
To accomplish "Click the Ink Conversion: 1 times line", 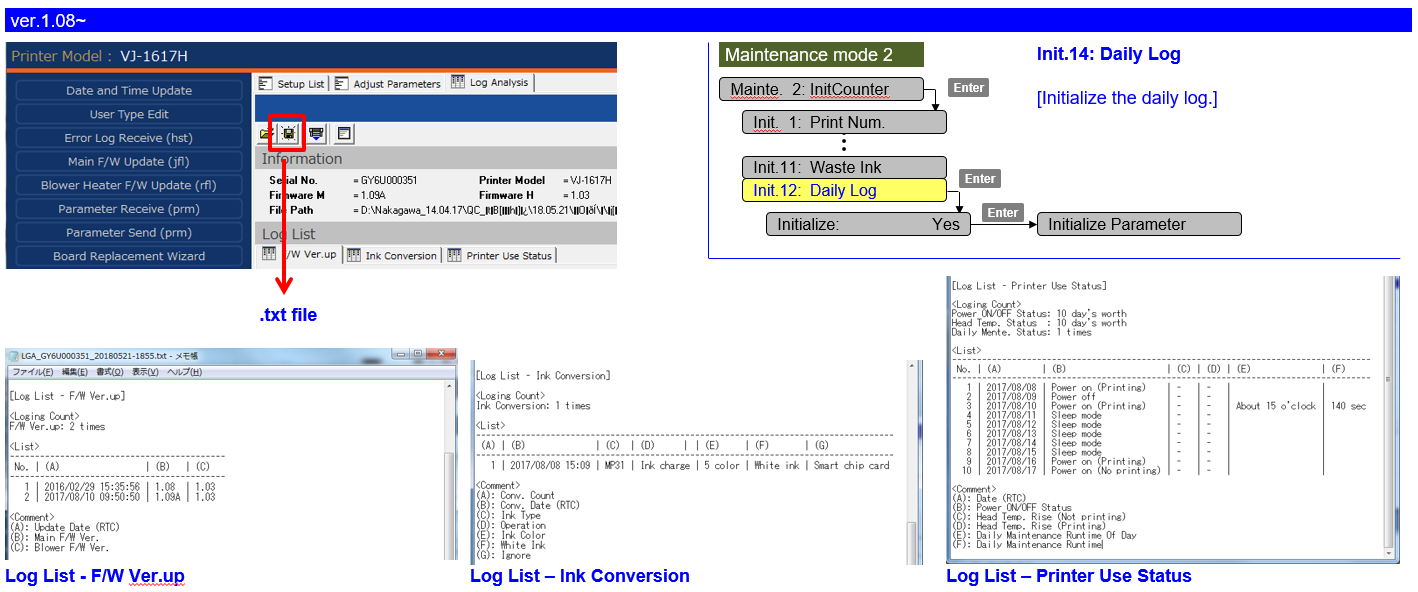I will click(x=533, y=406).
